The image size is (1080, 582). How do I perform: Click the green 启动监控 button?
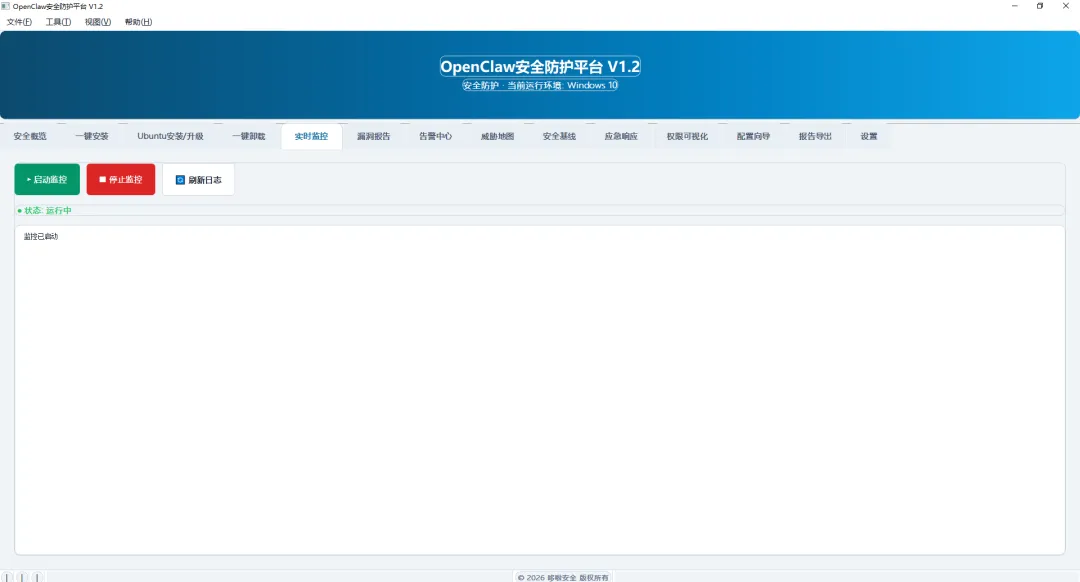pos(47,180)
